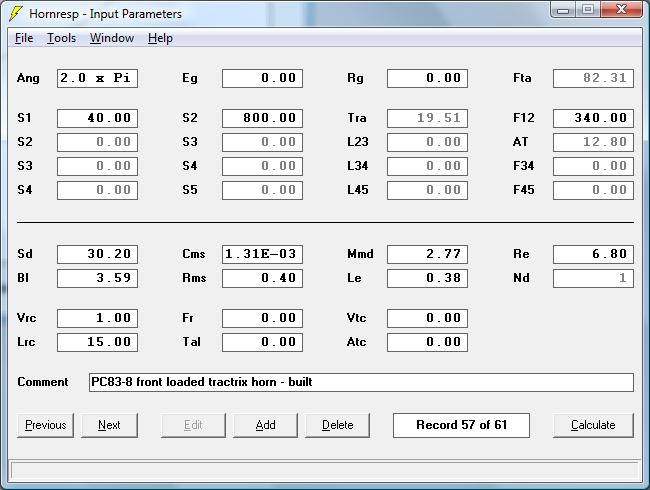Open the File menu
This screenshot has width=650, height=490.
(24, 38)
